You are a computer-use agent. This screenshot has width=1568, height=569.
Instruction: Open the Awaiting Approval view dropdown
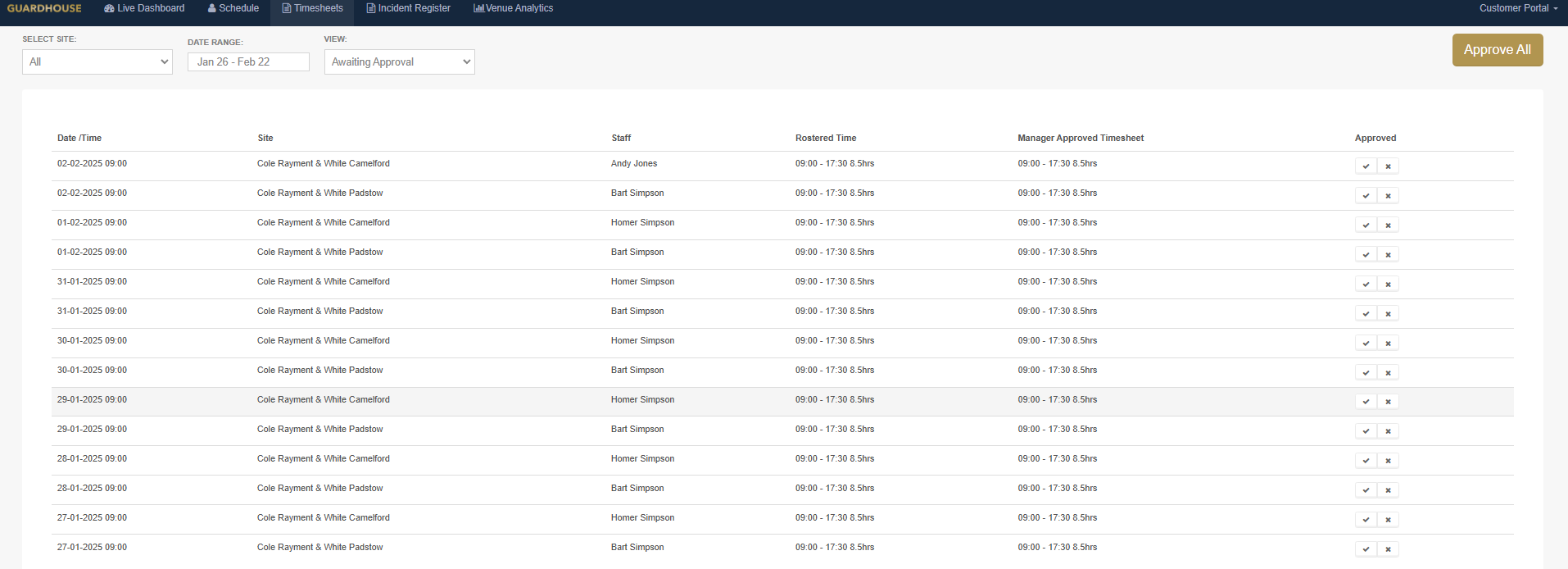pos(400,61)
